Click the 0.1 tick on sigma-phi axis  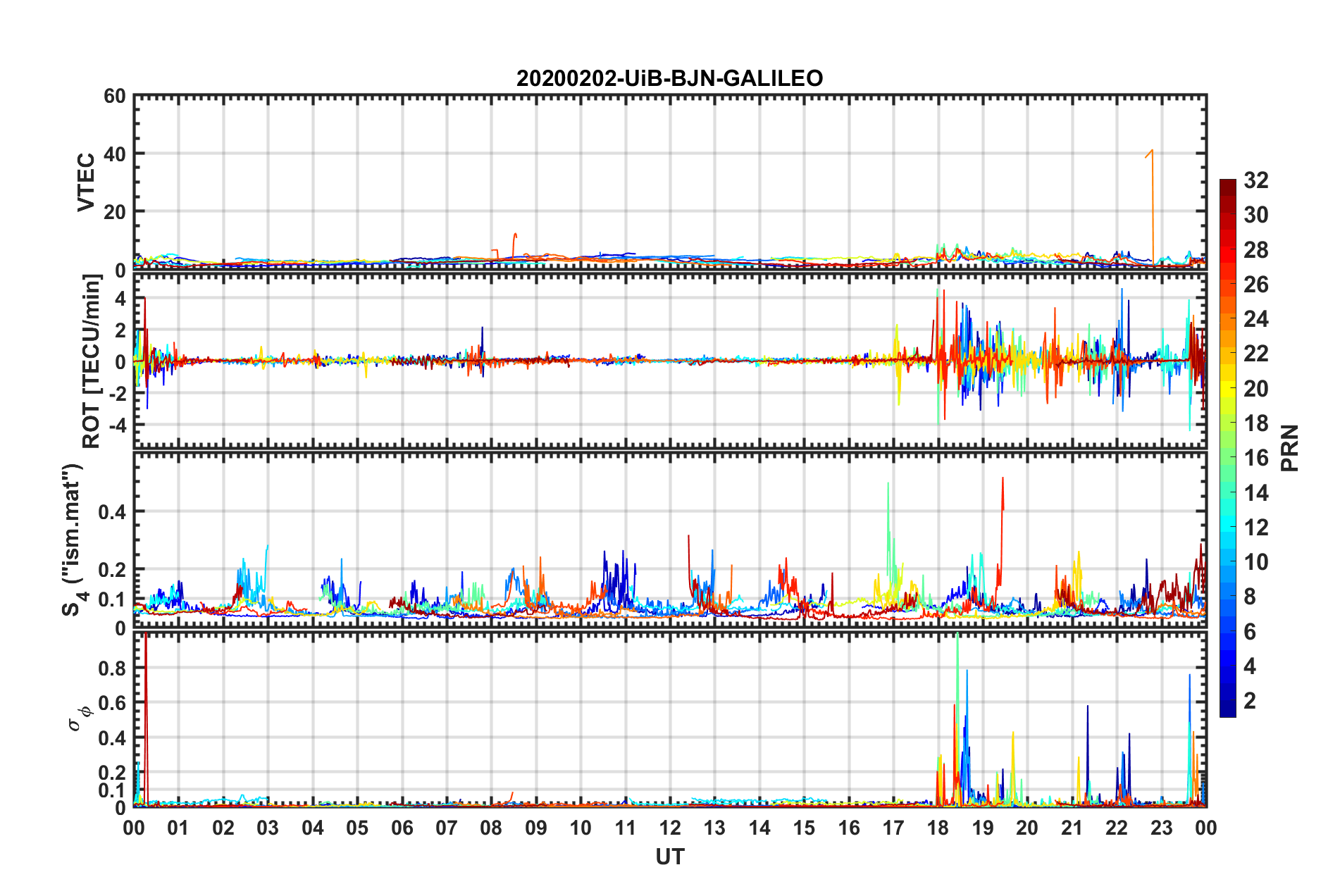tap(113, 790)
